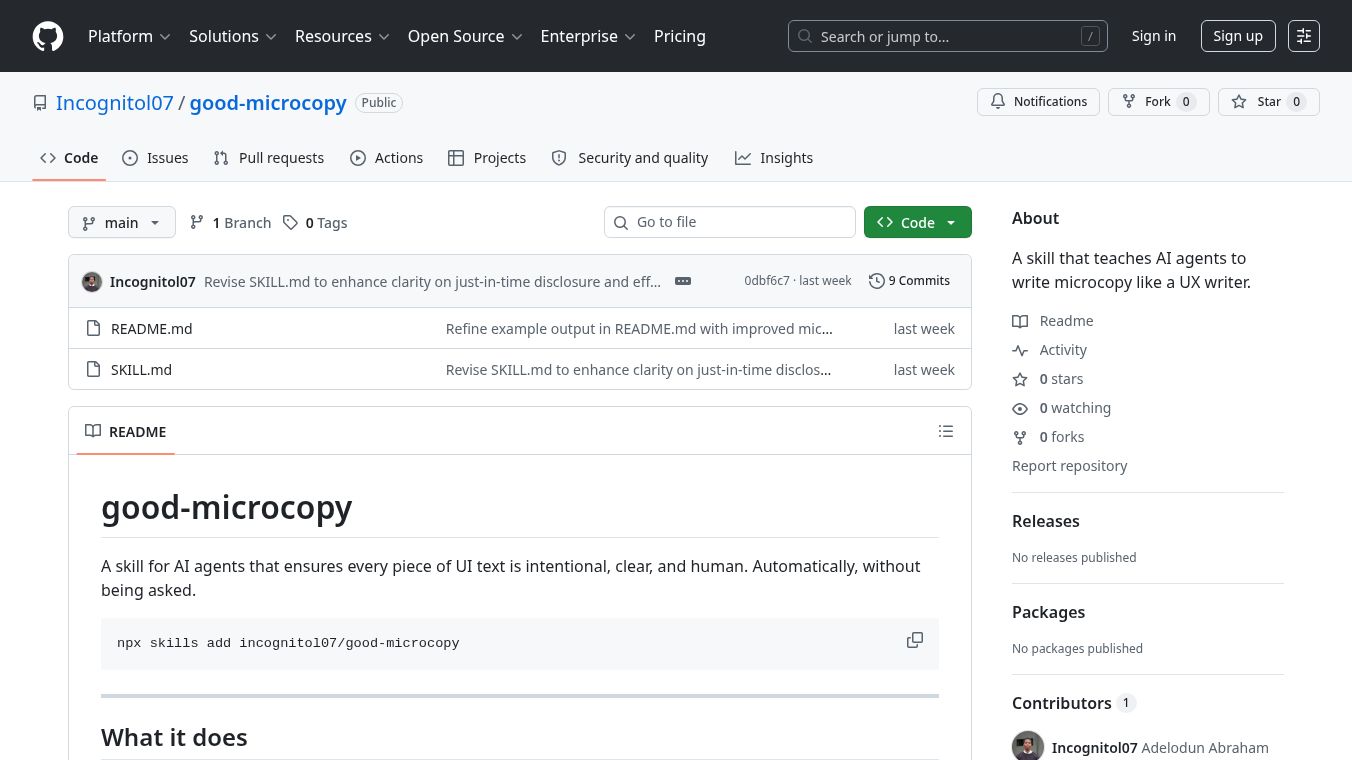The height and width of the screenshot is (760, 1352).
Task: Switch to the Pull requests tab
Action: coord(269,158)
